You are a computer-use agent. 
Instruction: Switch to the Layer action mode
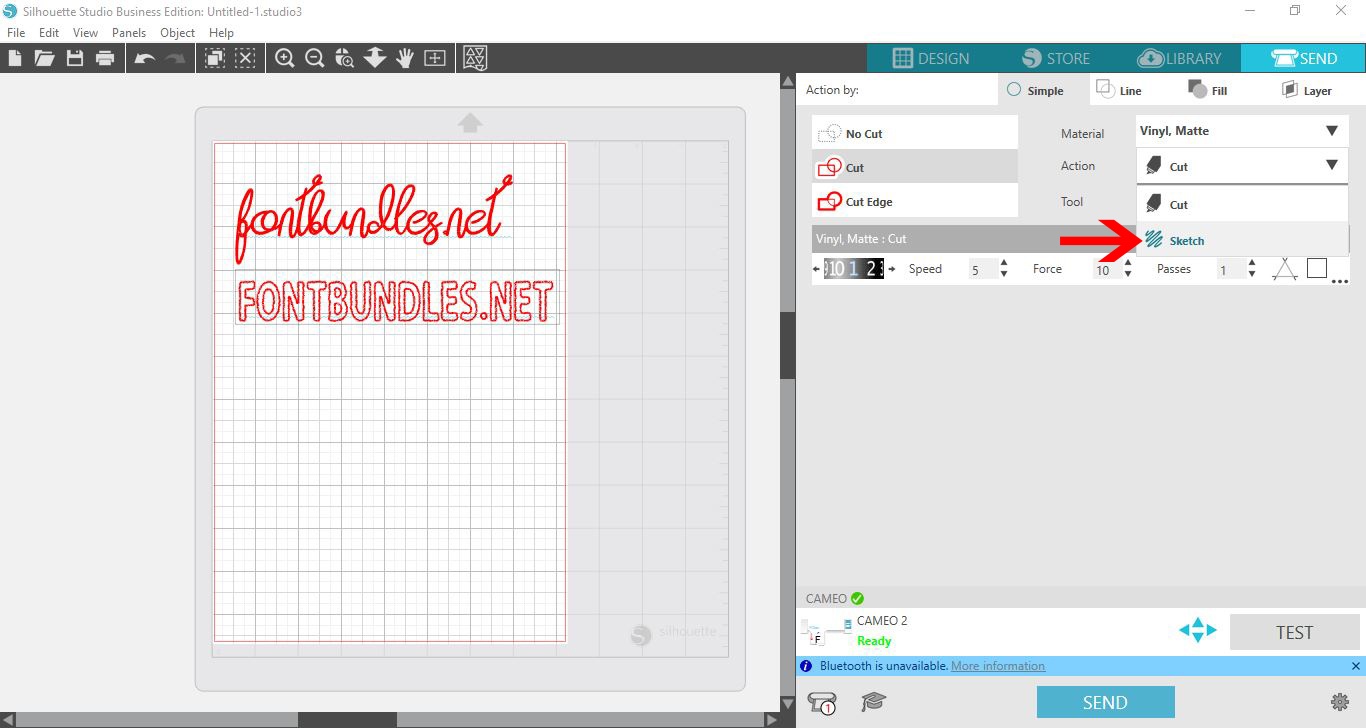(1306, 90)
